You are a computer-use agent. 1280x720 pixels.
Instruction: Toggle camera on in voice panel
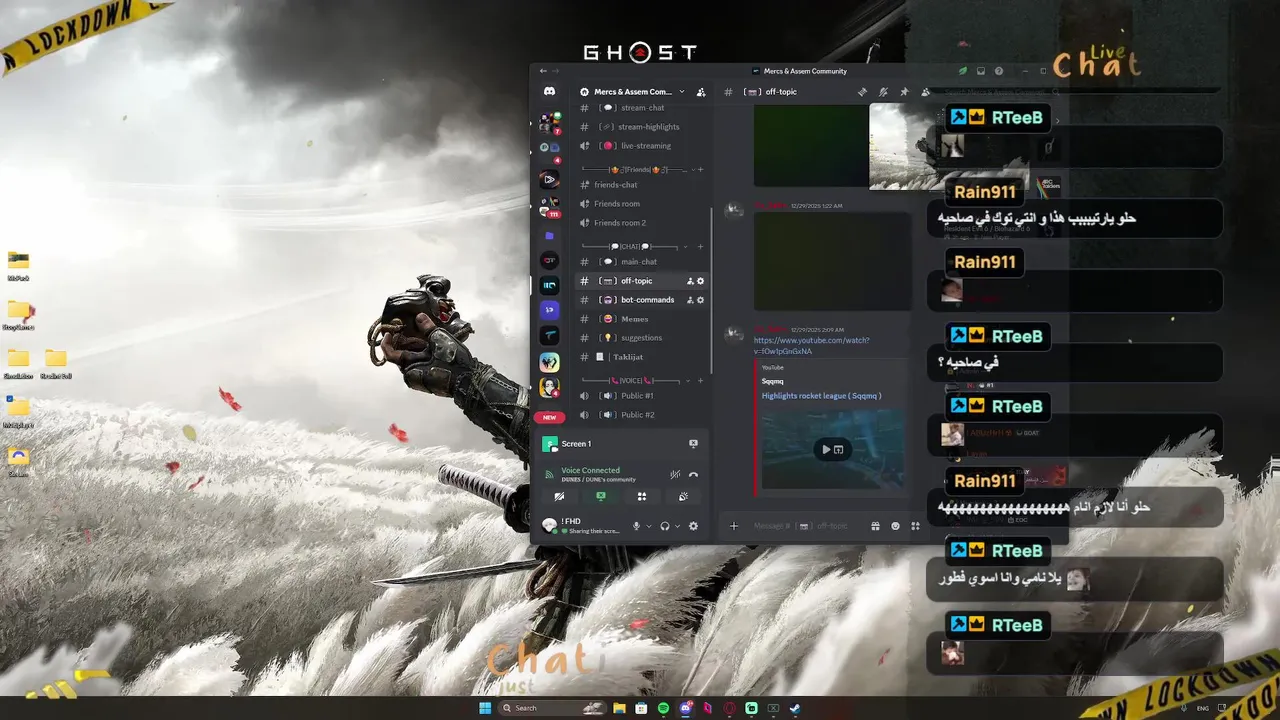(560, 496)
